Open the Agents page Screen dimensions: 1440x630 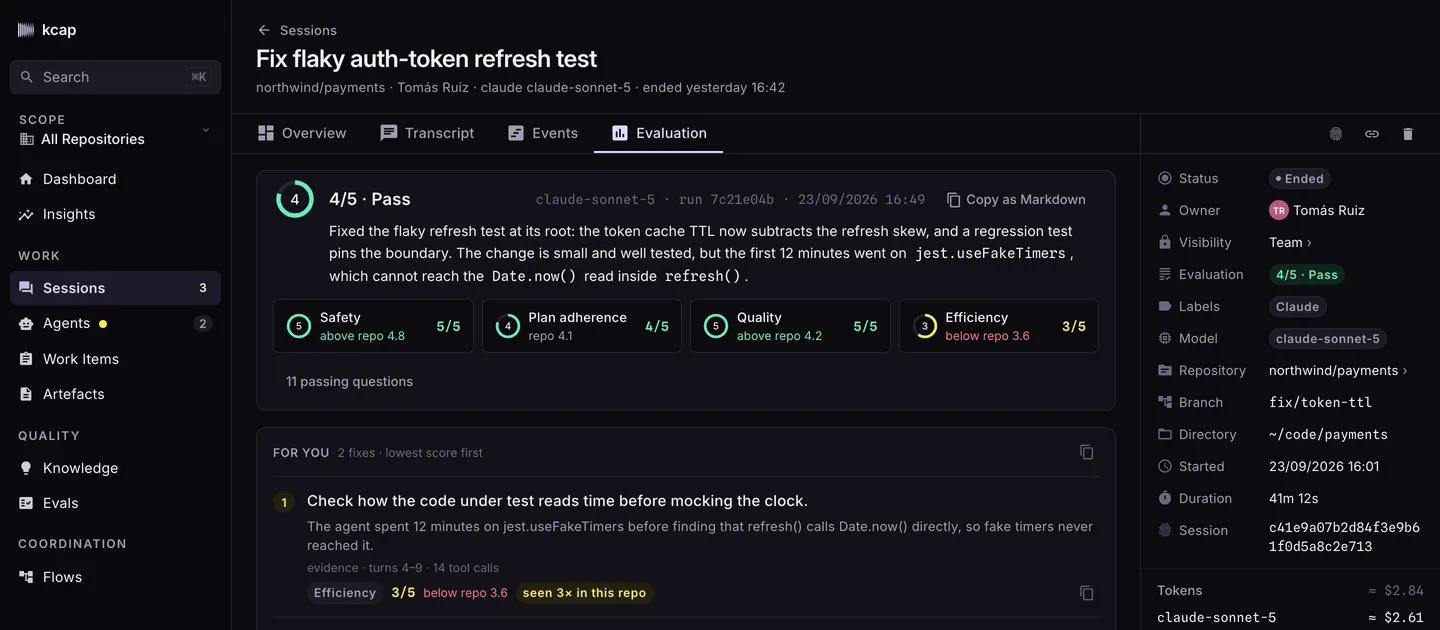point(115,323)
